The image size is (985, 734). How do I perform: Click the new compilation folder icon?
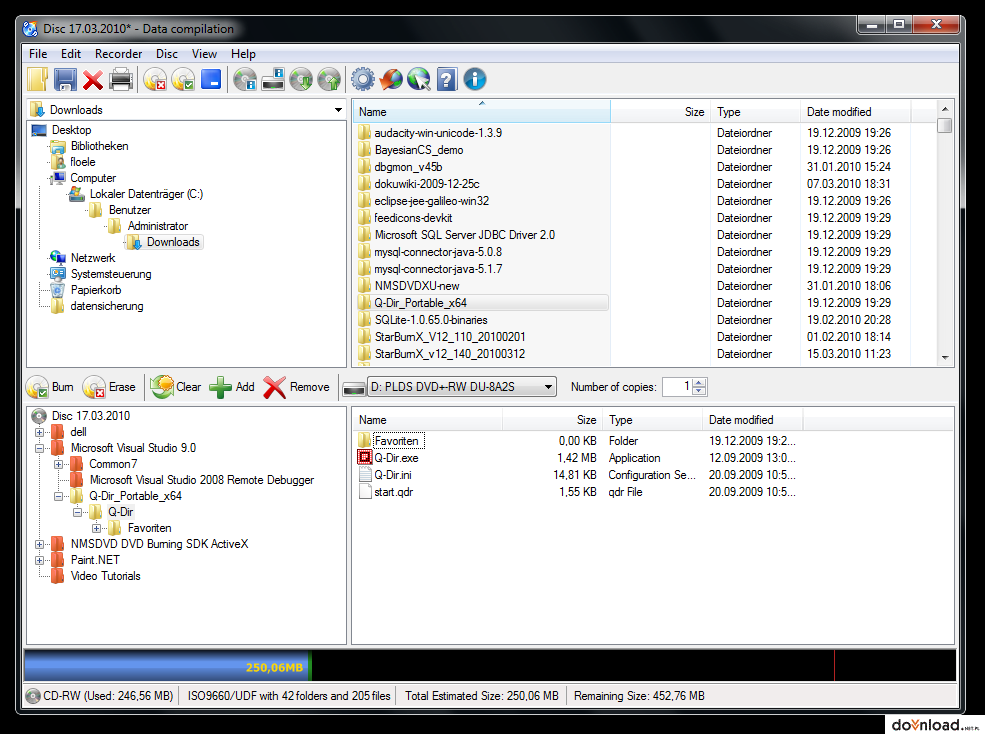click(38, 80)
